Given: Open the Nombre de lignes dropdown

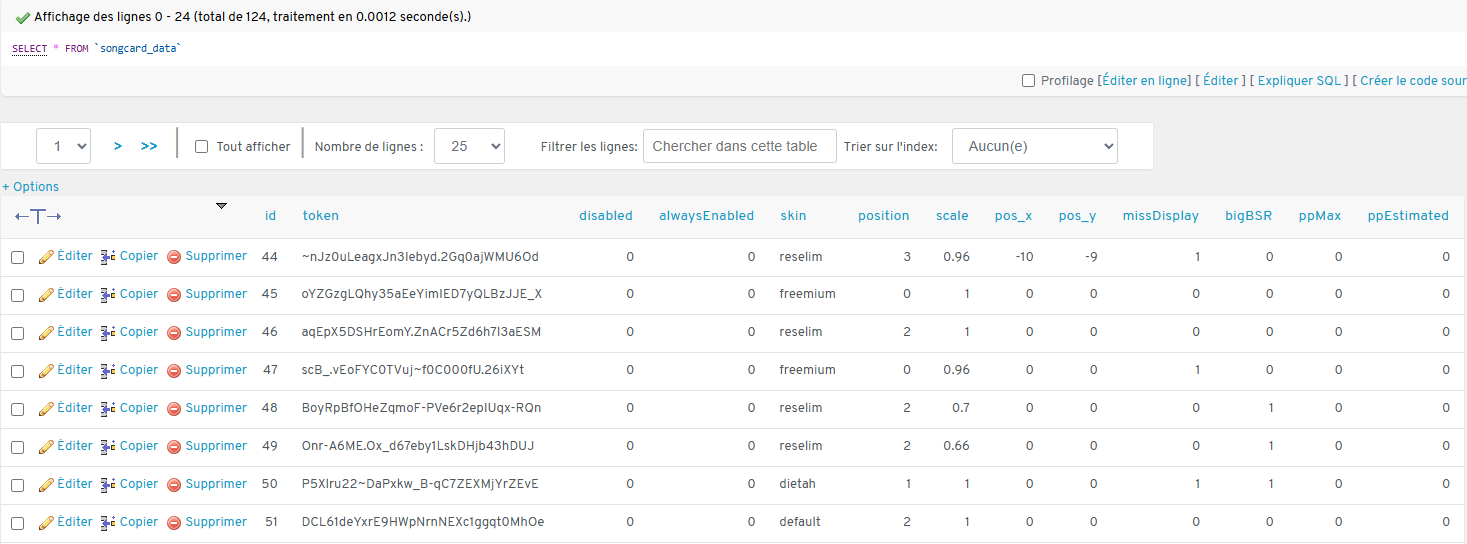Looking at the screenshot, I should [469, 146].
